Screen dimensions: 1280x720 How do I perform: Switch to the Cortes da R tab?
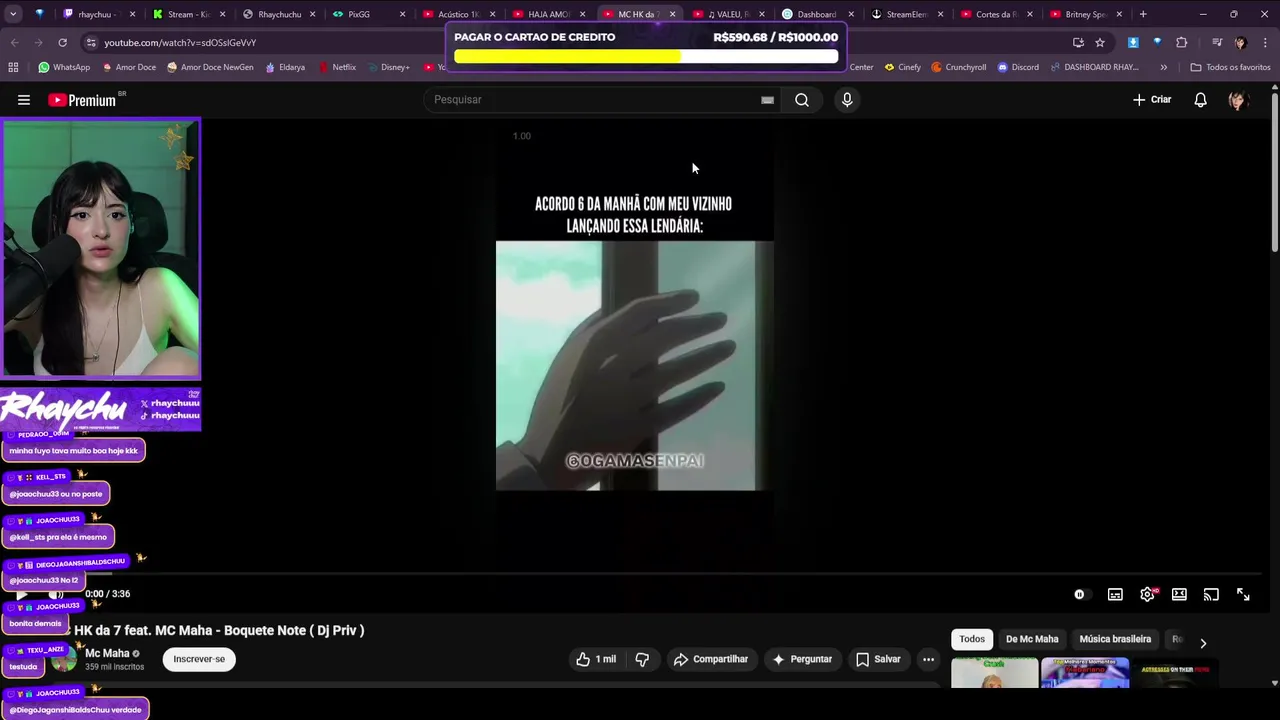(995, 14)
